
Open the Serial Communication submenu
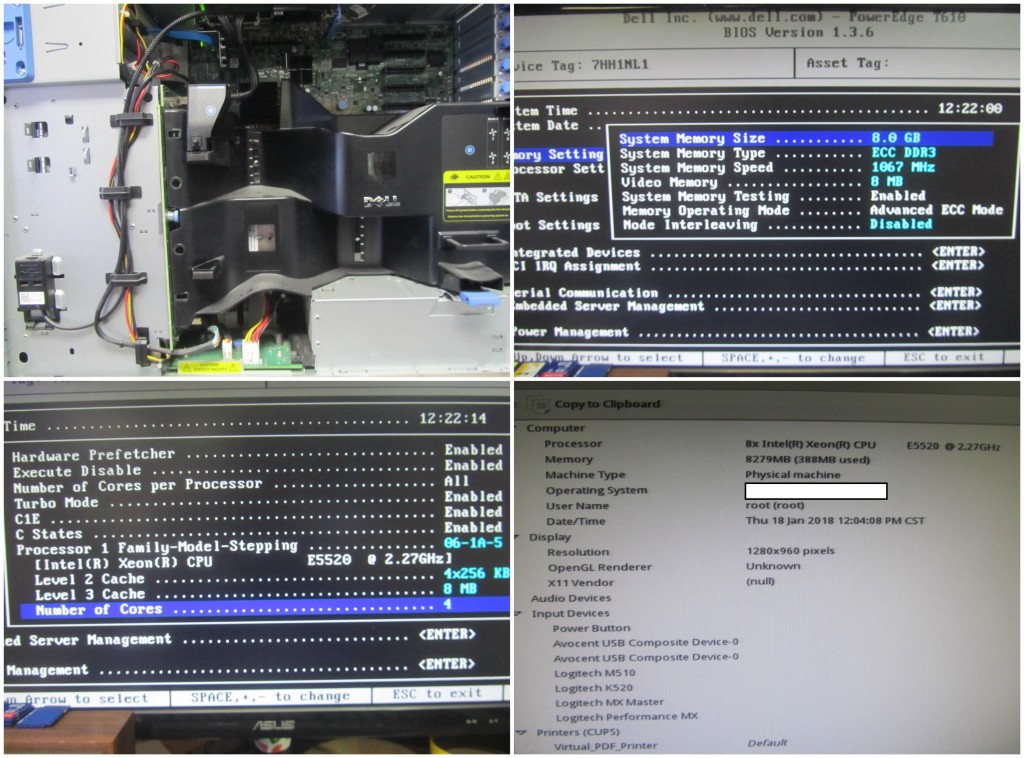pyautogui.click(x=748, y=293)
